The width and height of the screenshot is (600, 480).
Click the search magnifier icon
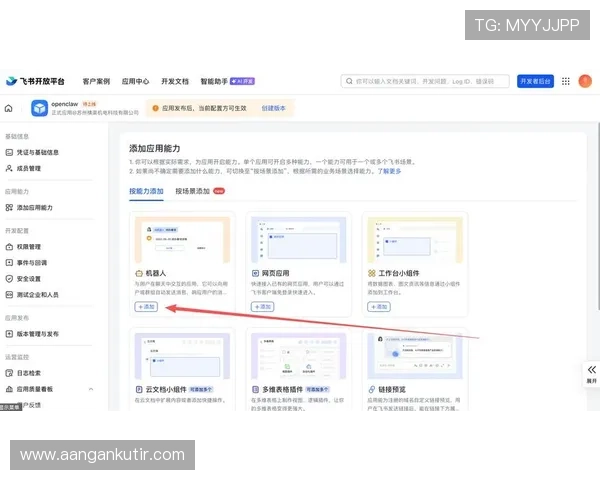349,81
